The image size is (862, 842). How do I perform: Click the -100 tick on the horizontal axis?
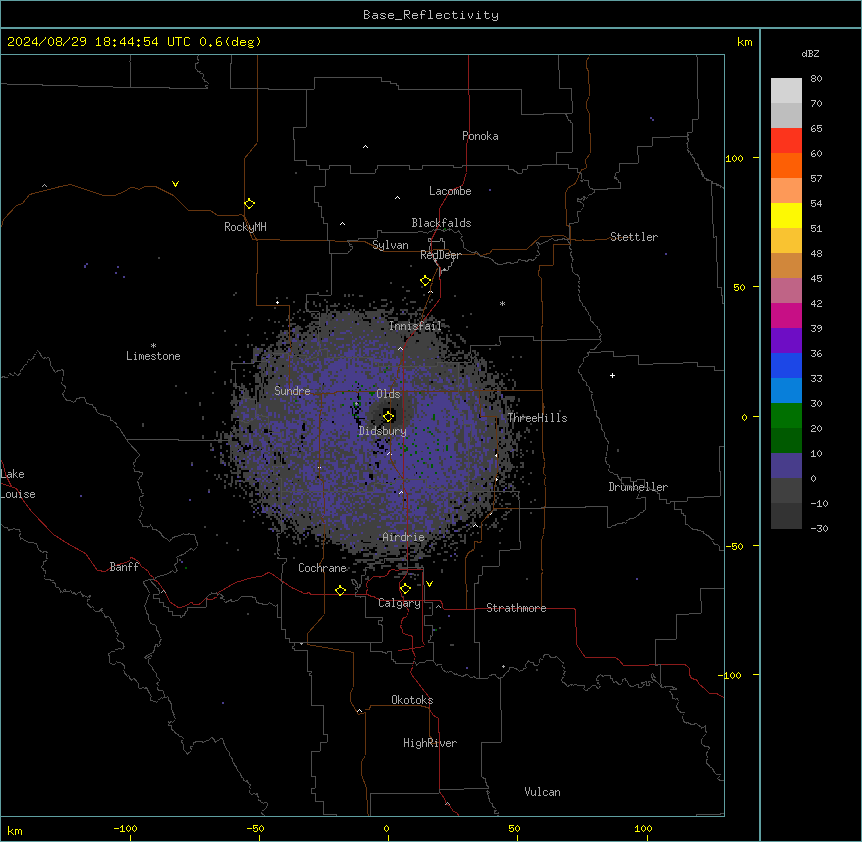(125, 828)
